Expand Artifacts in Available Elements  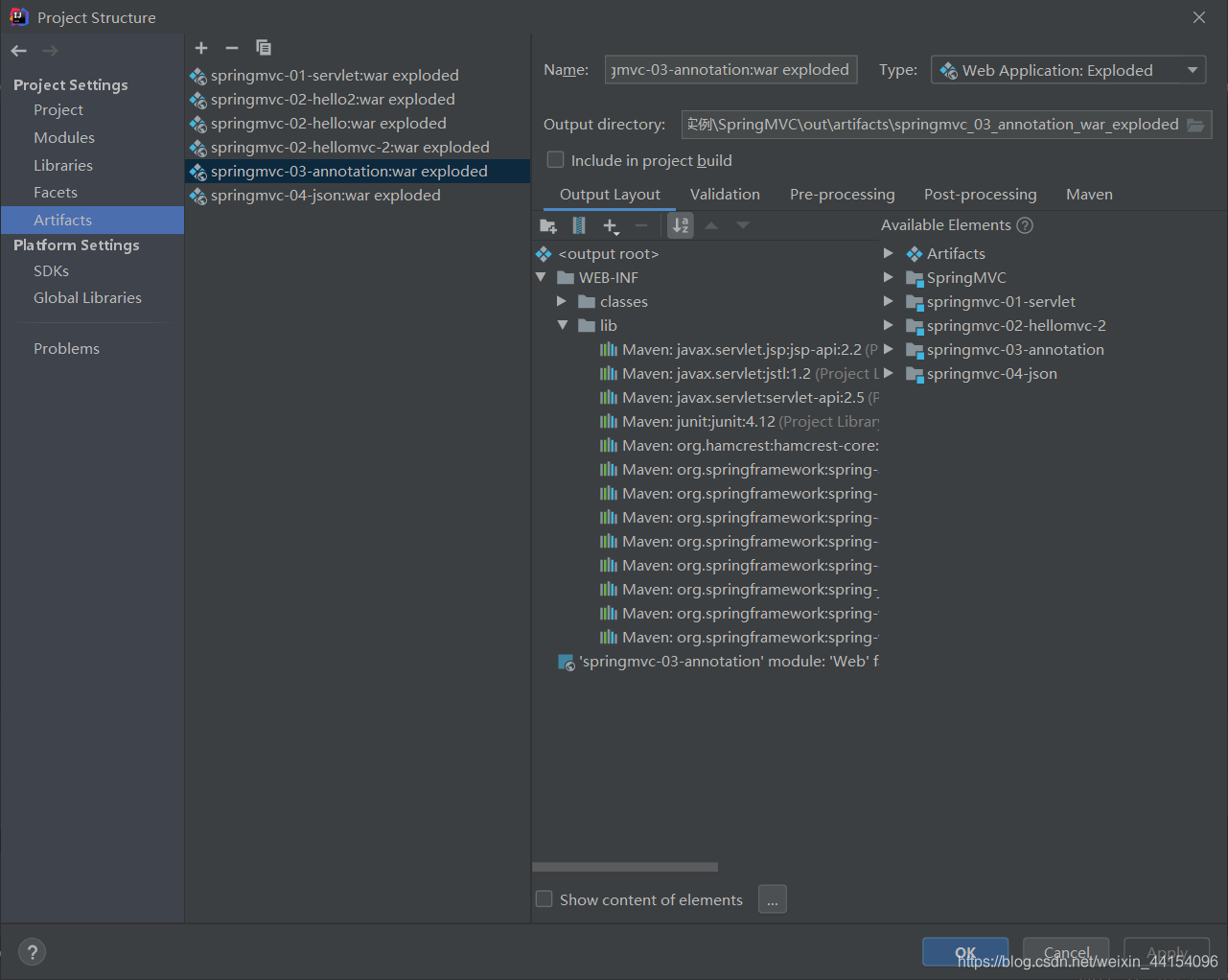pos(889,254)
